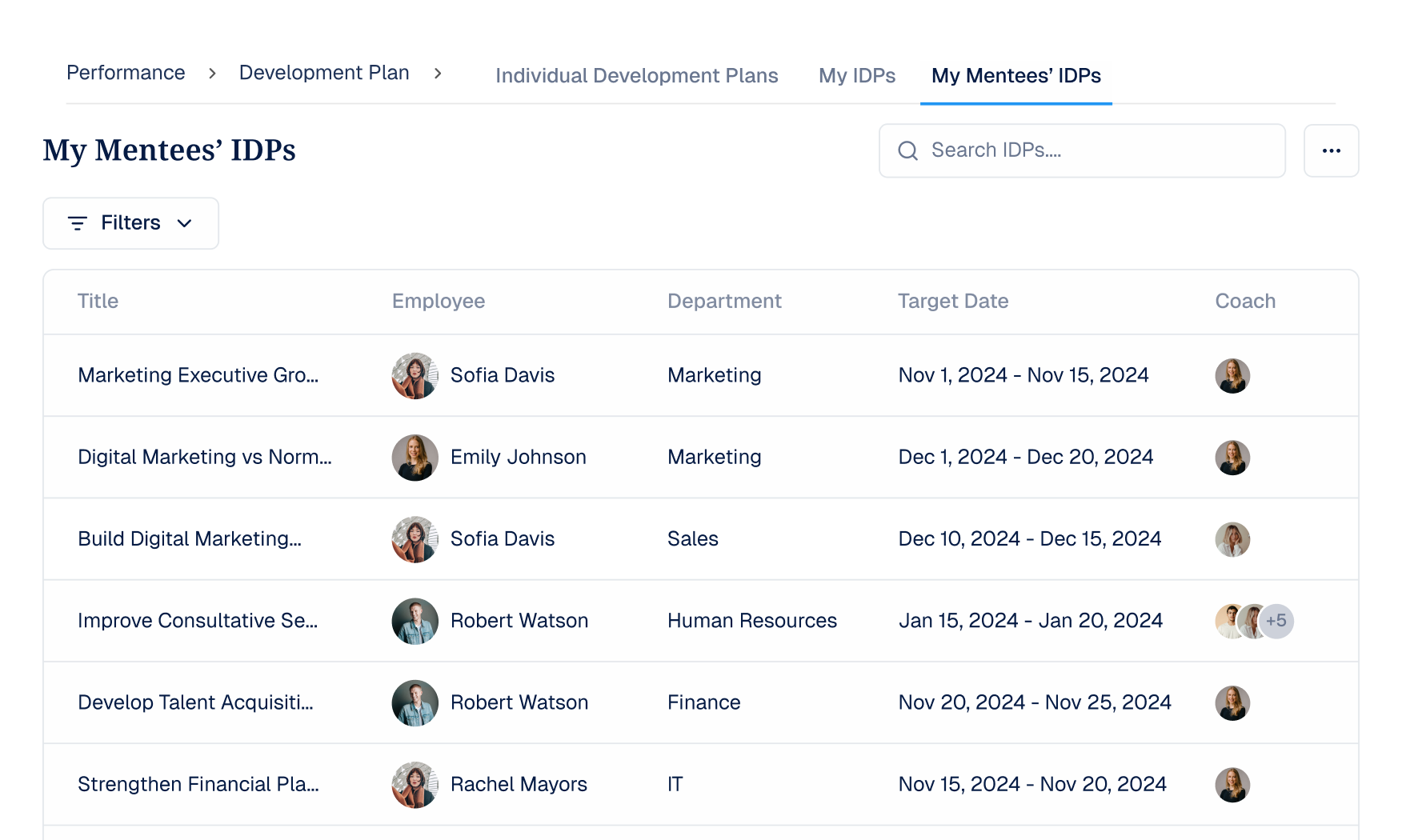The image size is (1402, 840).
Task: Click date Dec 1, 2024 - Dec 20, 2024
Action: 1026,457
